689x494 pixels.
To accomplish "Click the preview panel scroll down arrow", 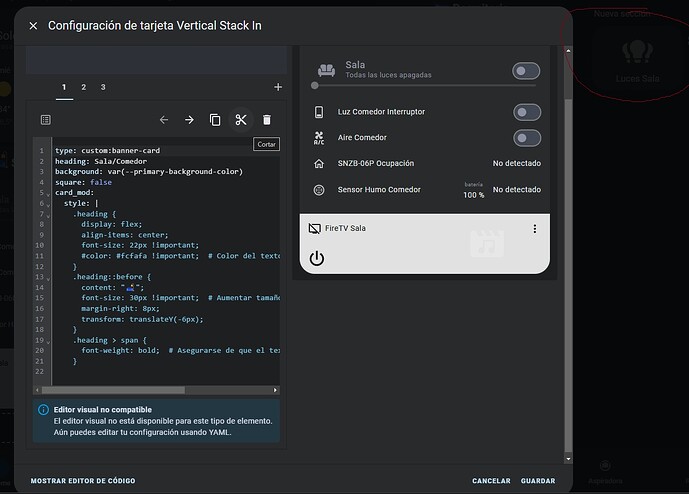I will 568,459.
